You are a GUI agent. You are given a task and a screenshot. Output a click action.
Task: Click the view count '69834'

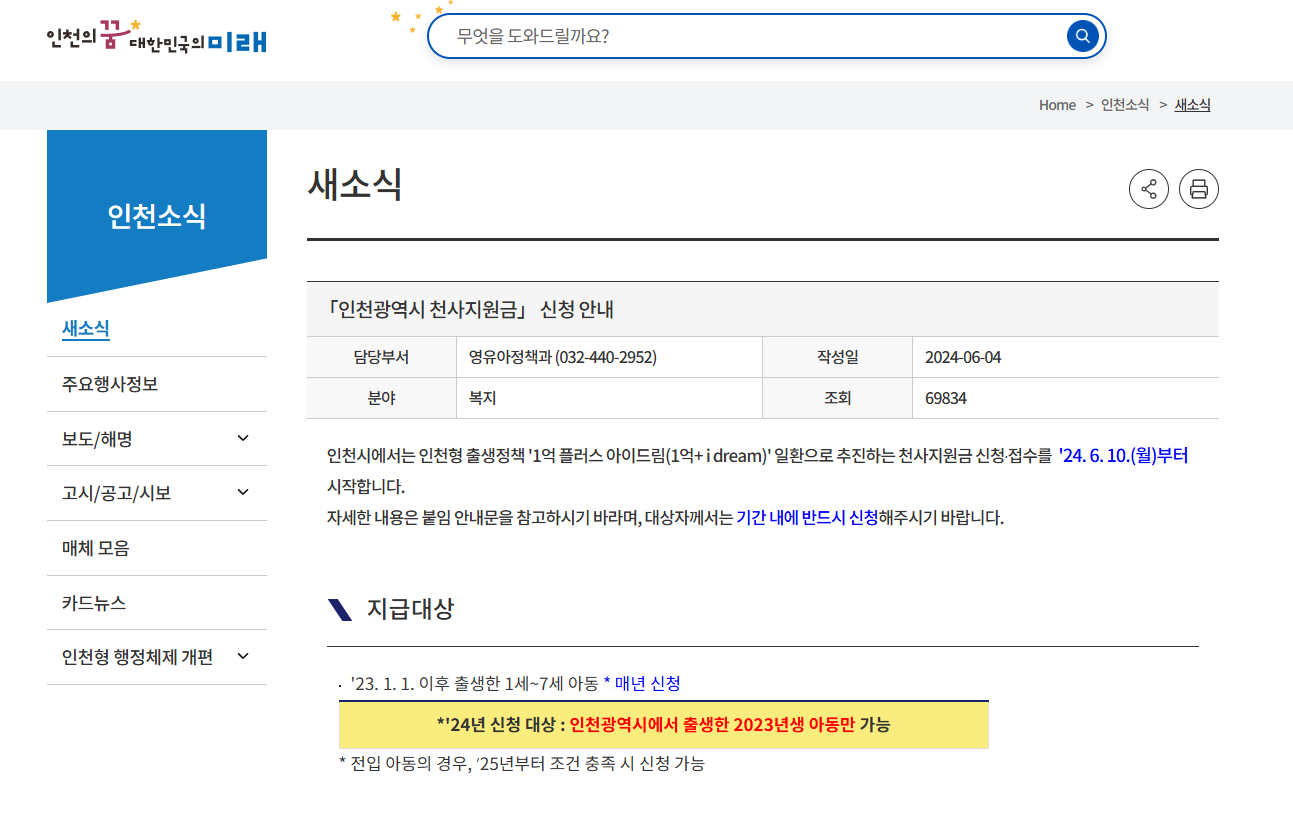tap(946, 398)
